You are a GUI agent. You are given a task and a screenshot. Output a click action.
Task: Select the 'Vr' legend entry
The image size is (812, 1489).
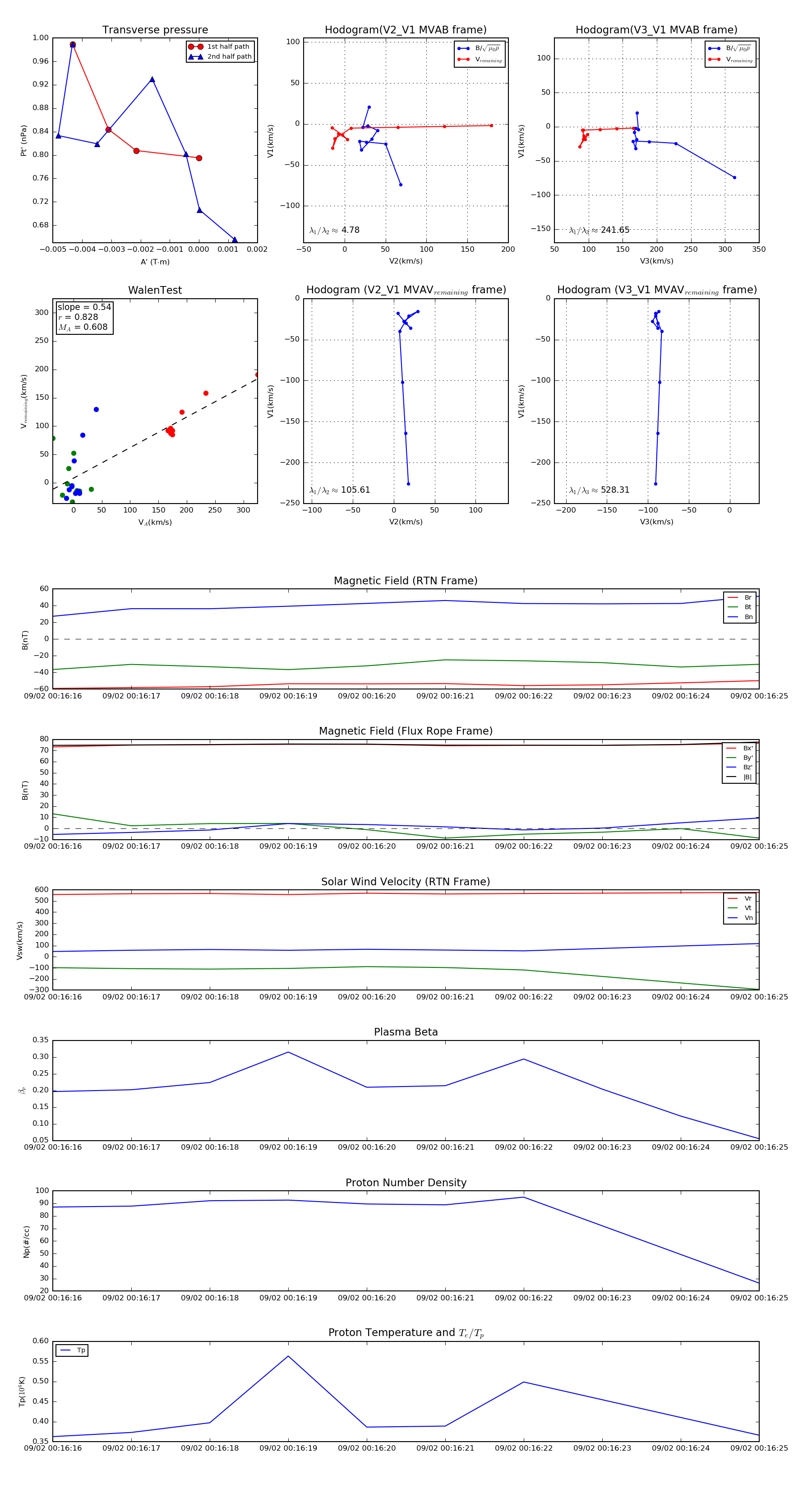point(740,898)
